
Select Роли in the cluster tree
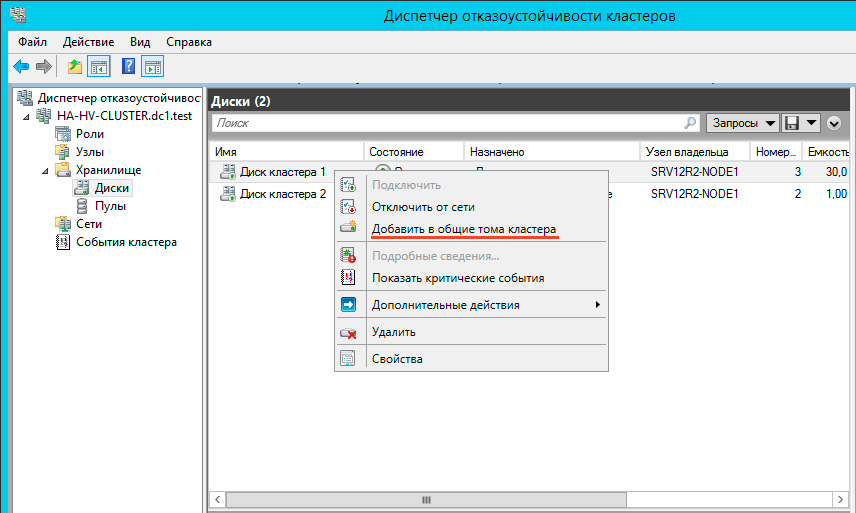pos(89,133)
